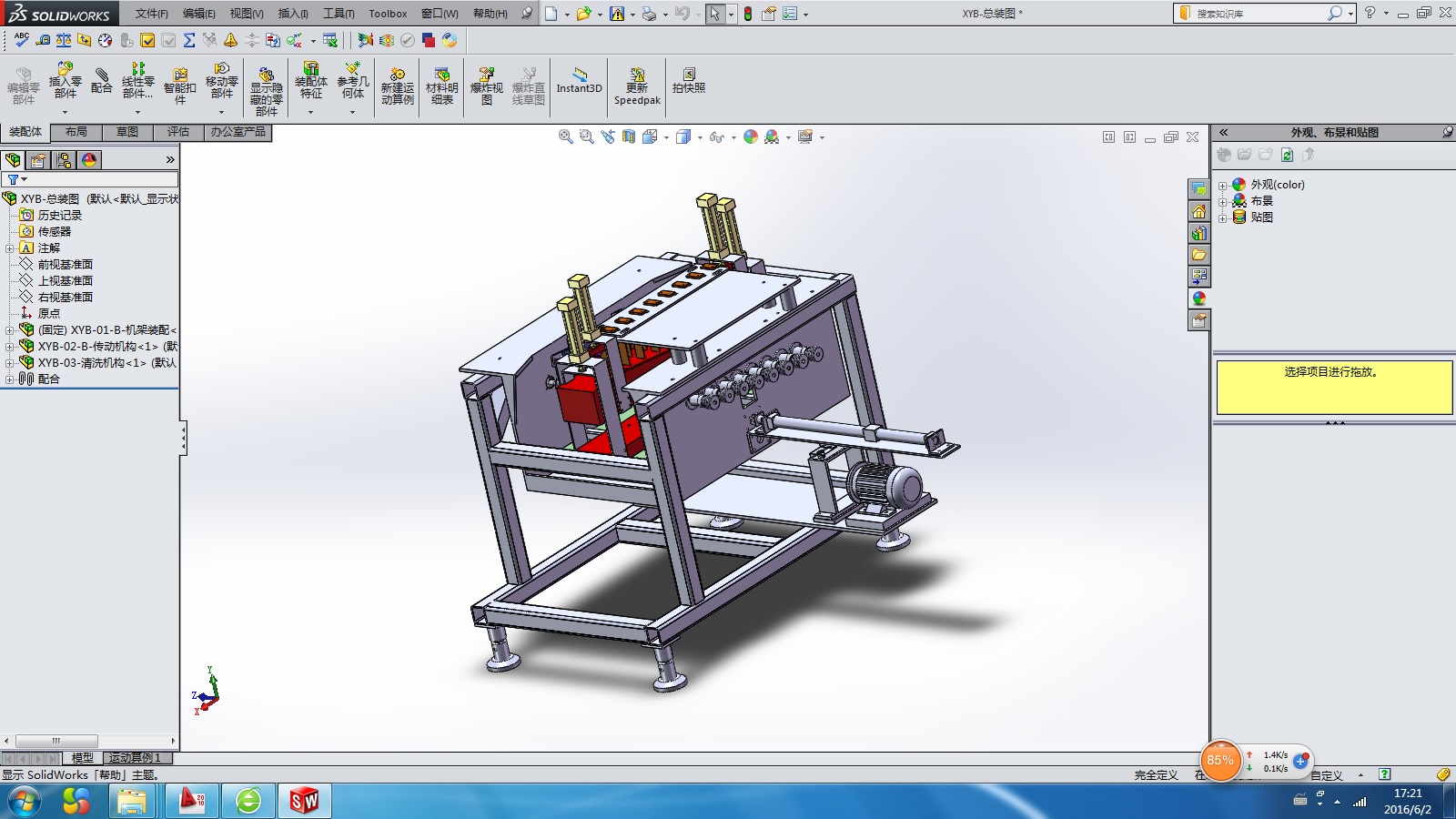Expand the 注解 tree node

click(10, 248)
